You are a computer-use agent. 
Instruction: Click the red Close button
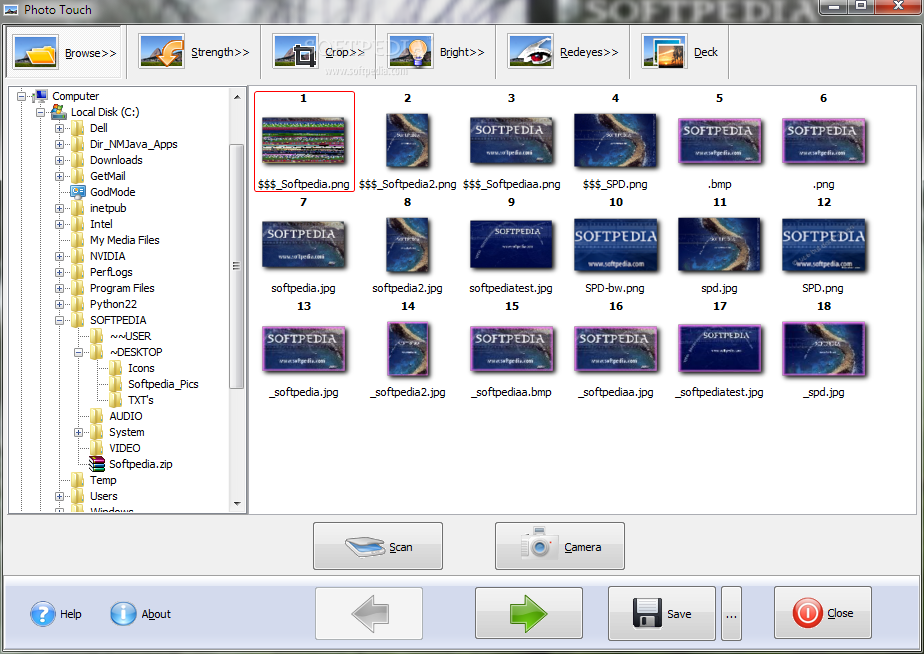823,613
